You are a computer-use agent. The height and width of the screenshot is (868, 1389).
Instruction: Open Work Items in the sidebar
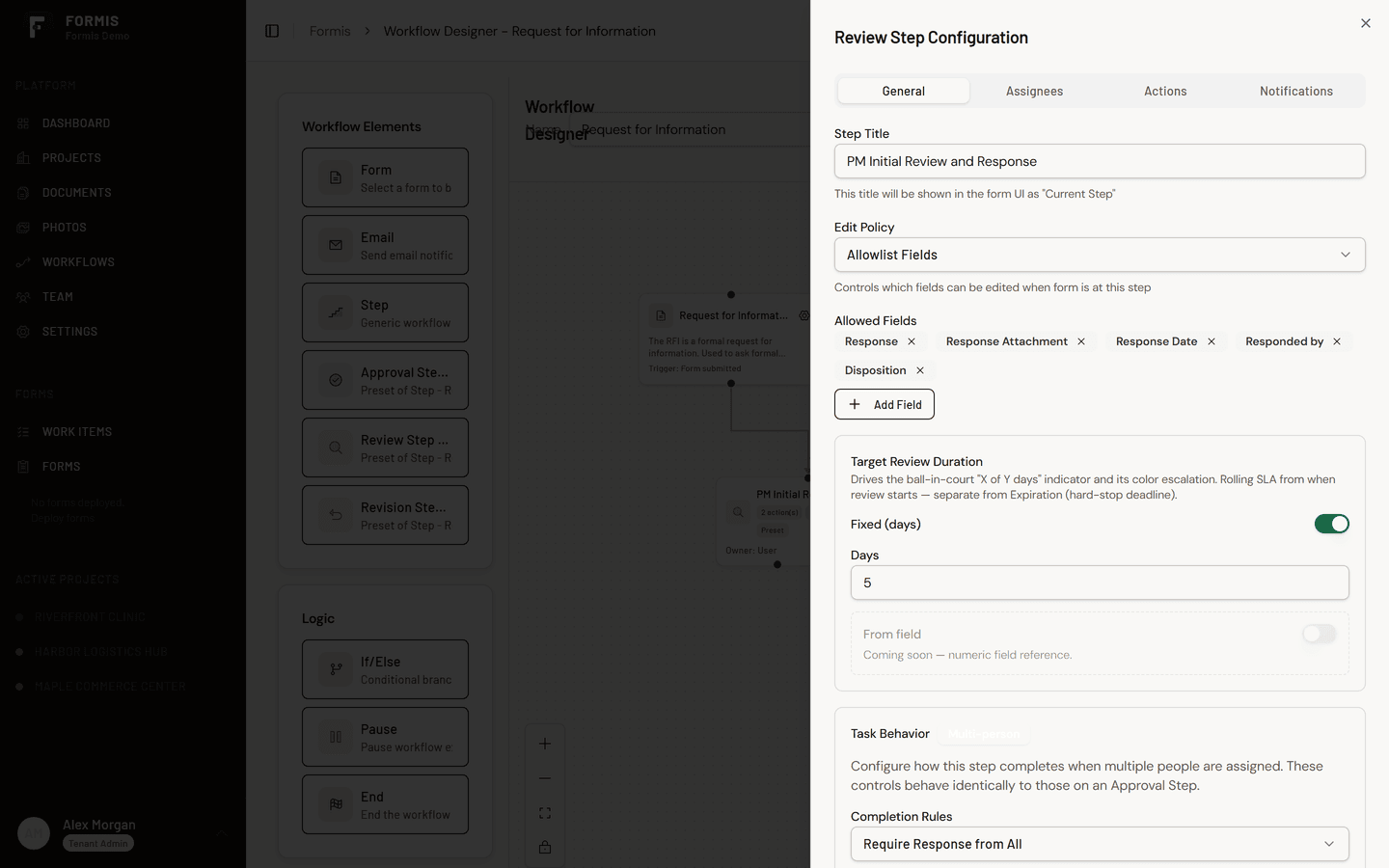point(77,432)
